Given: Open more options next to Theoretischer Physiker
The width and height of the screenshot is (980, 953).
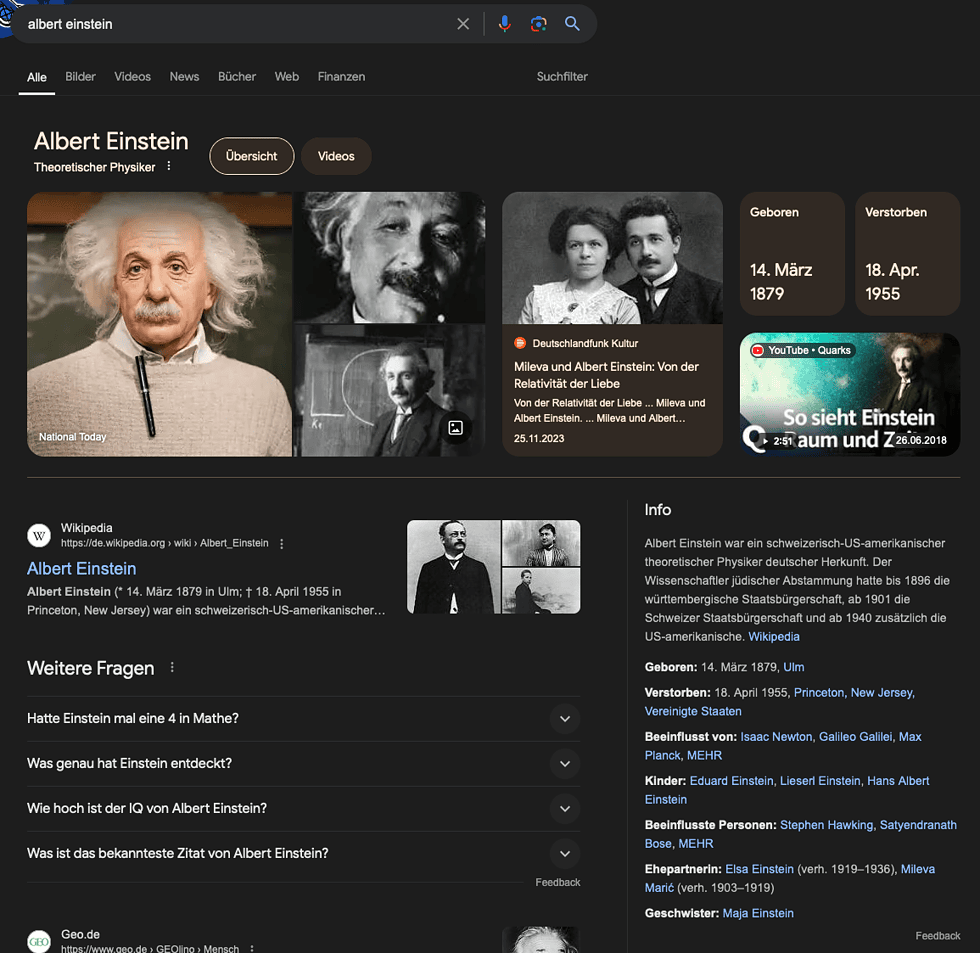Looking at the screenshot, I should (169, 166).
